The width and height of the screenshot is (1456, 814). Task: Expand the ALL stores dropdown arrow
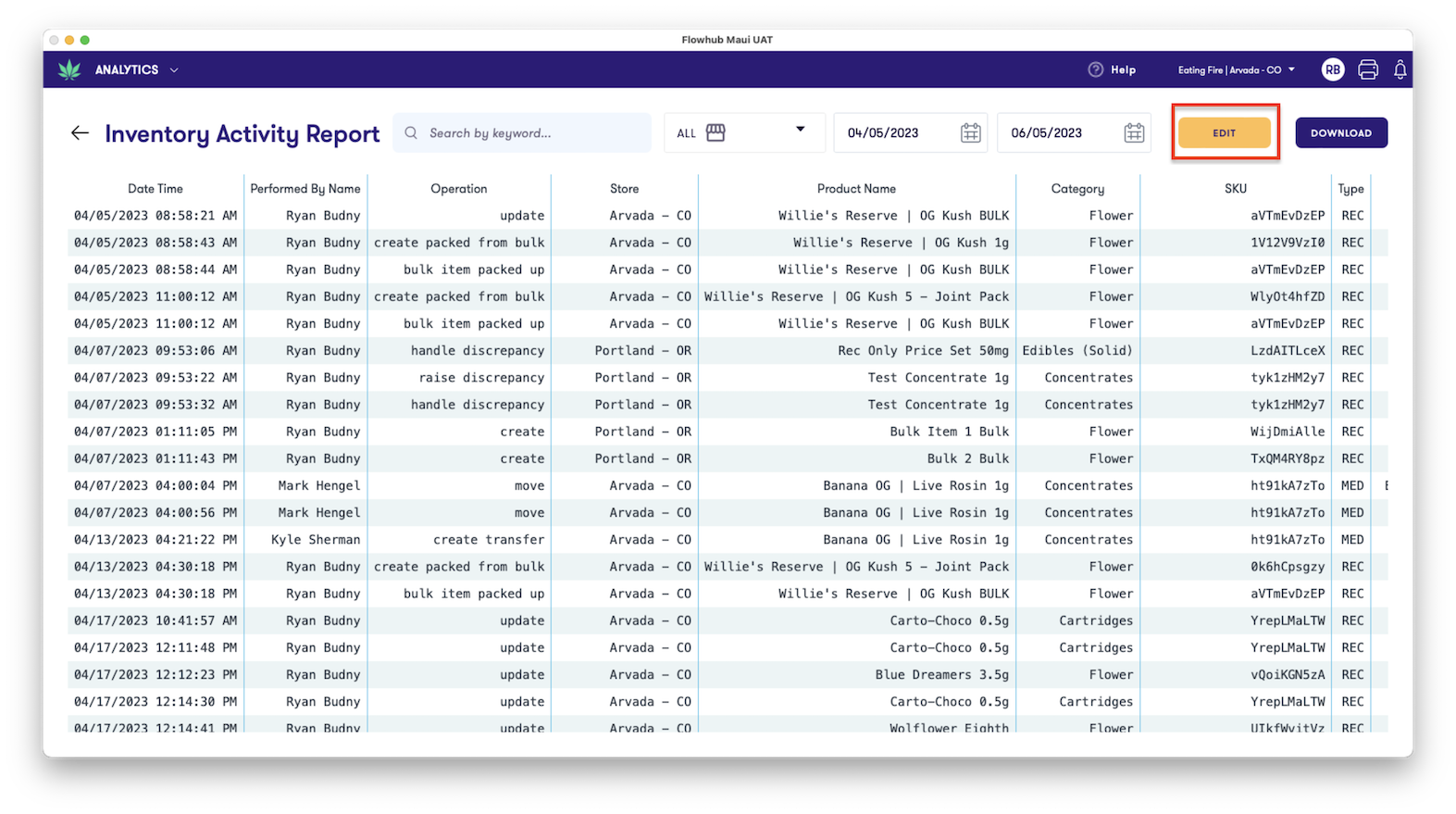pyautogui.click(x=801, y=130)
